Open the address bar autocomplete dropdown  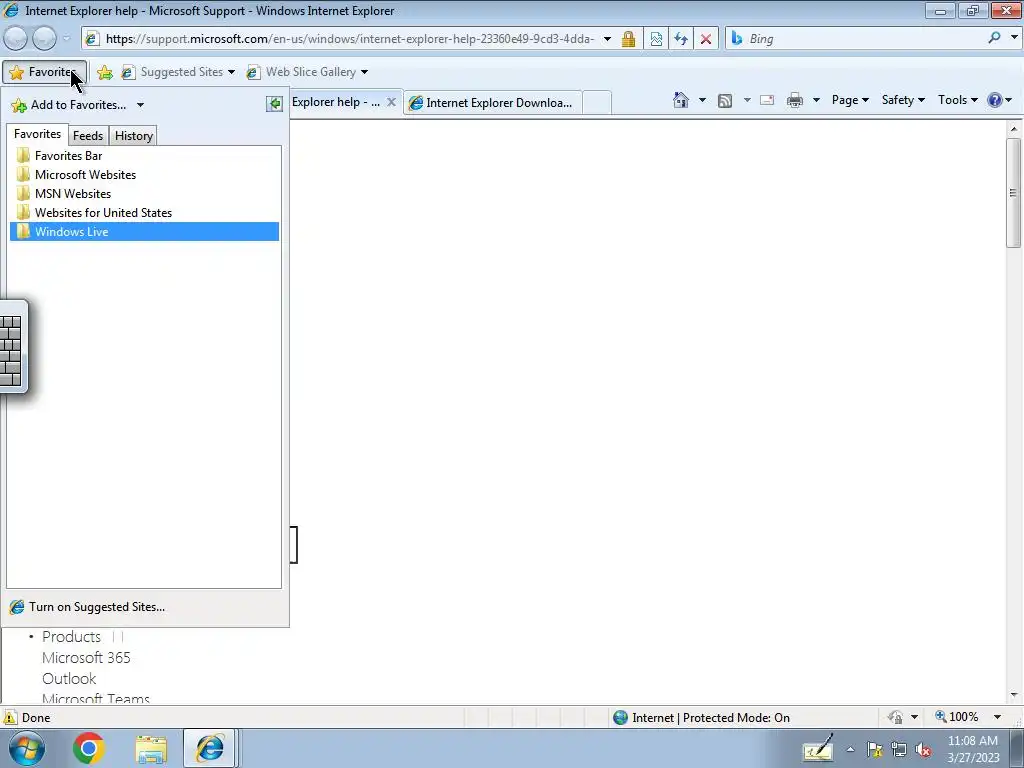tap(607, 39)
